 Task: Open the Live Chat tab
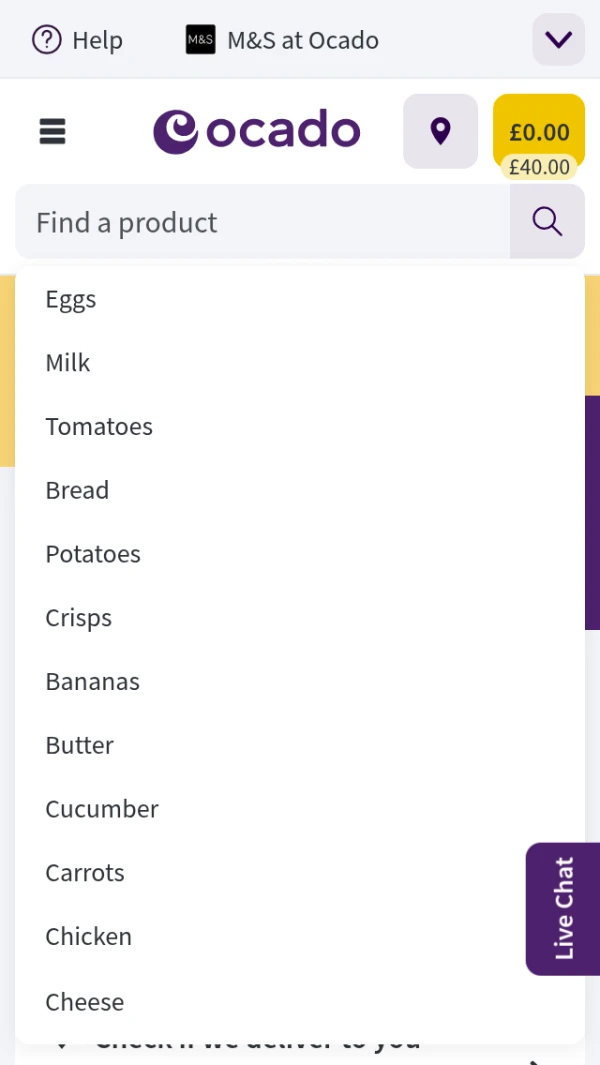pyautogui.click(x=563, y=908)
